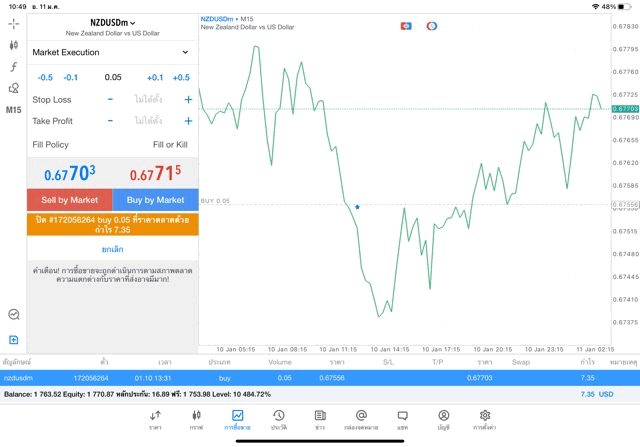Expand the NZDUSDm symbol selector
This screenshot has height=447, width=640.
click(113, 23)
